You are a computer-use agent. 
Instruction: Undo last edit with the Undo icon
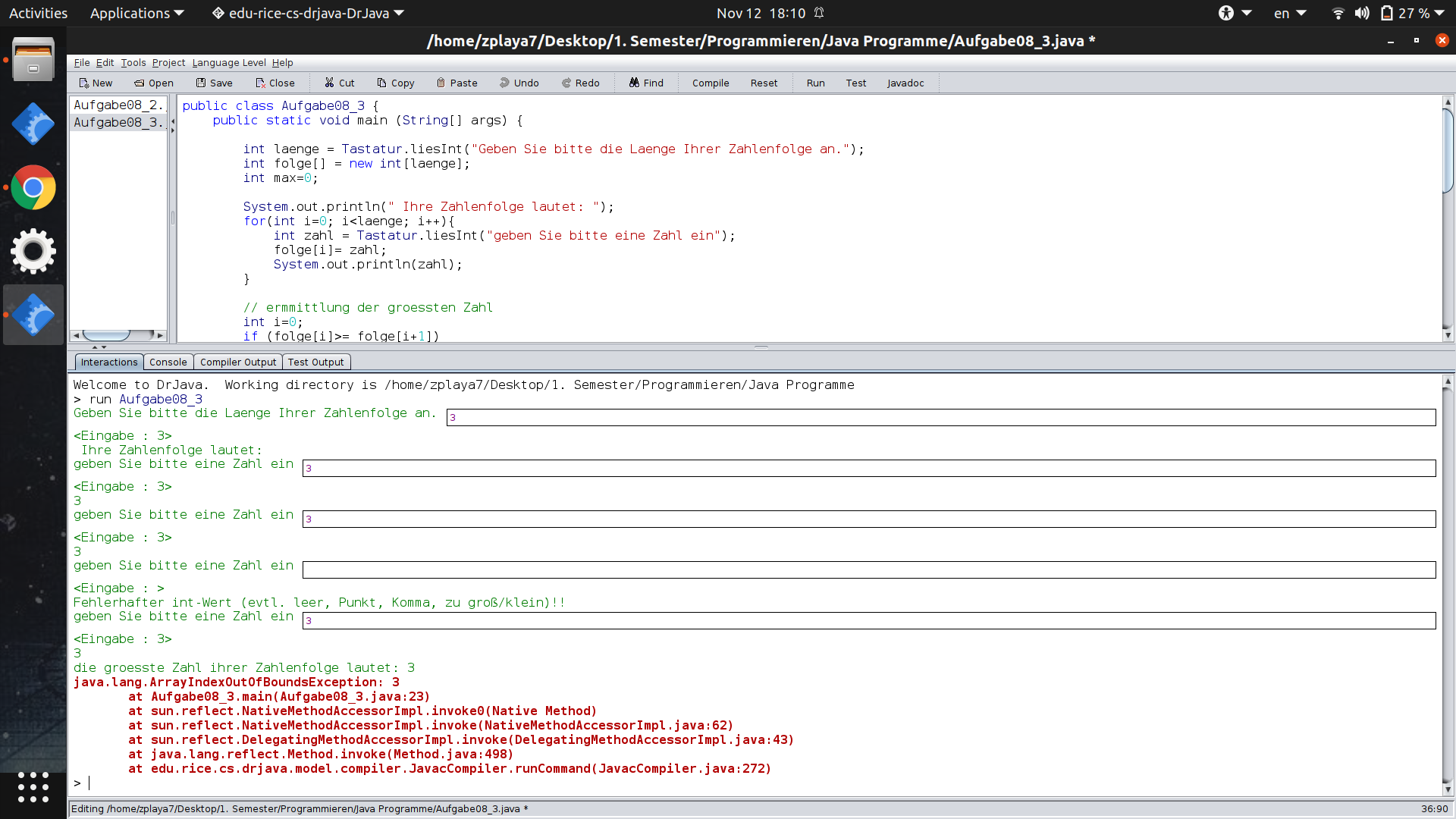[x=504, y=83]
